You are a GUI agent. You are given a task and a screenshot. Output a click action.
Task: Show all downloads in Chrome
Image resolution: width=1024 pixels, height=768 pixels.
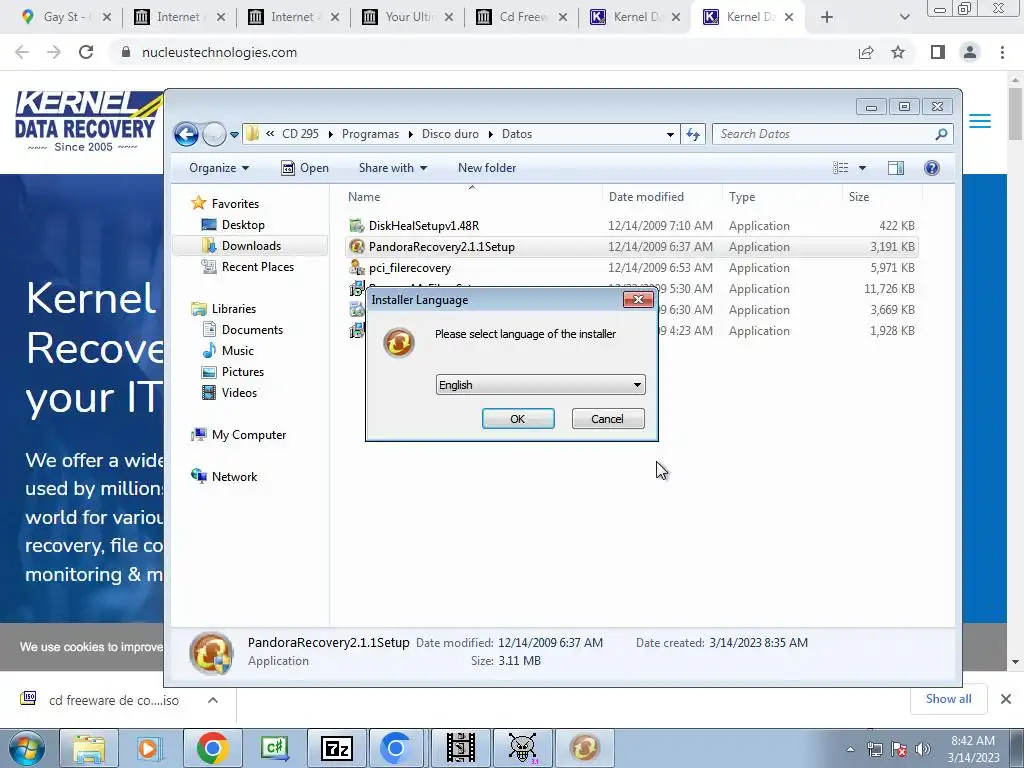[x=948, y=699]
